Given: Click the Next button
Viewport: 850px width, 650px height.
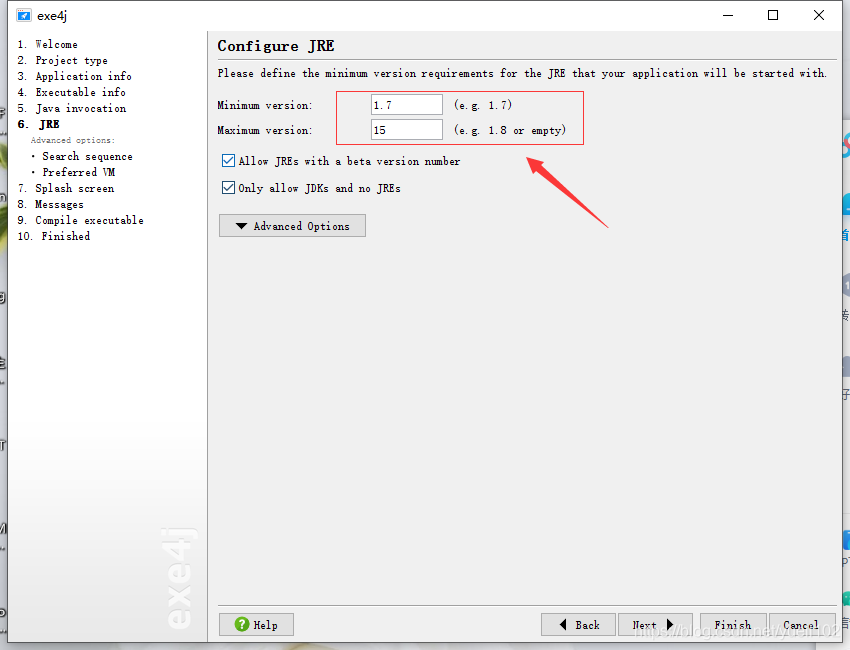Looking at the screenshot, I should pyautogui.click(x=655, y=625).
